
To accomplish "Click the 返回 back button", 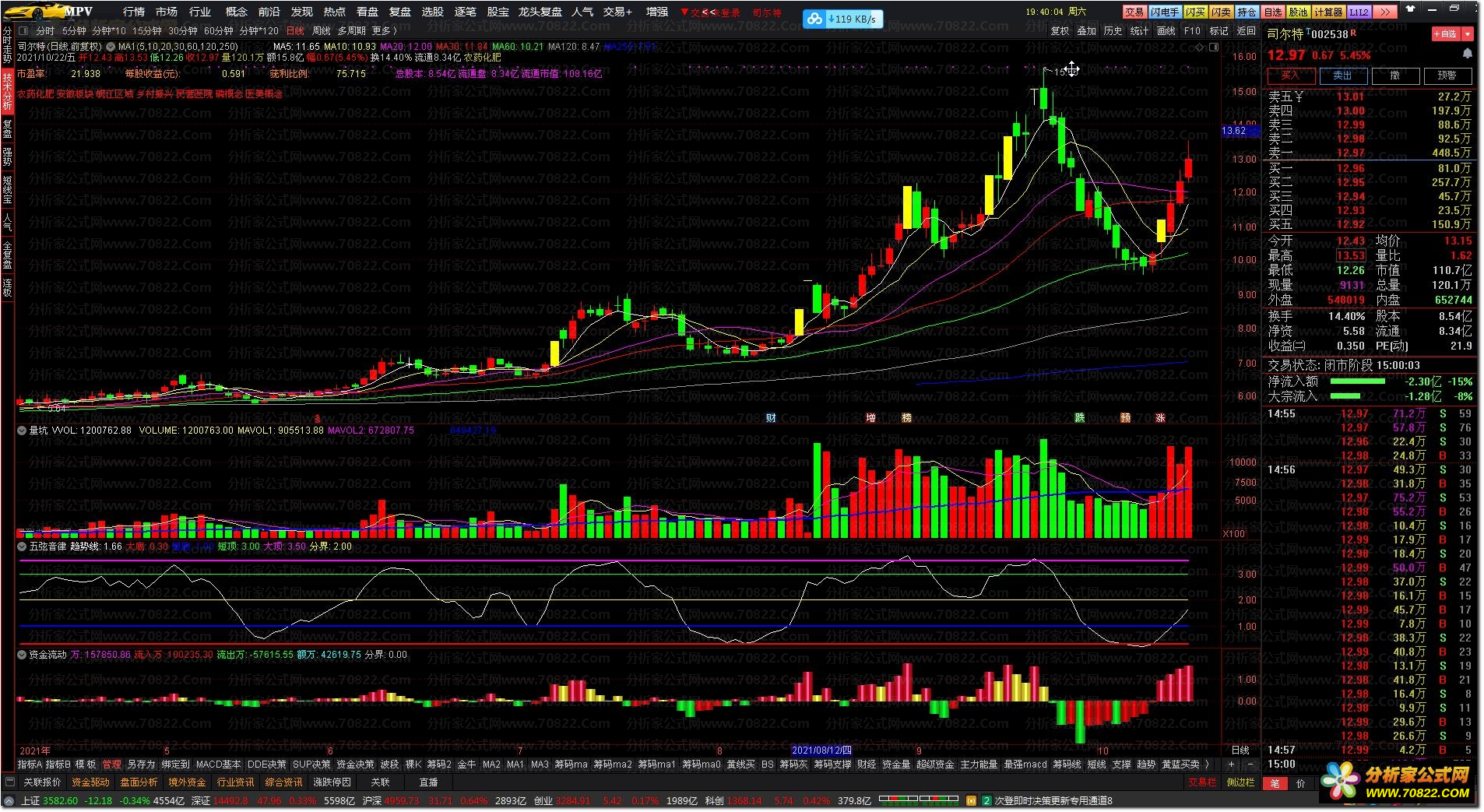I will pyautogui.click(x=1246, y=31).
